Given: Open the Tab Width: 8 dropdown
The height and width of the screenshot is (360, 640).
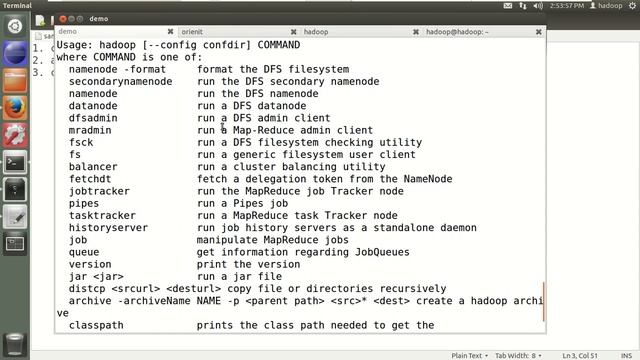Looking at the screenshot, I should [518, 356].
